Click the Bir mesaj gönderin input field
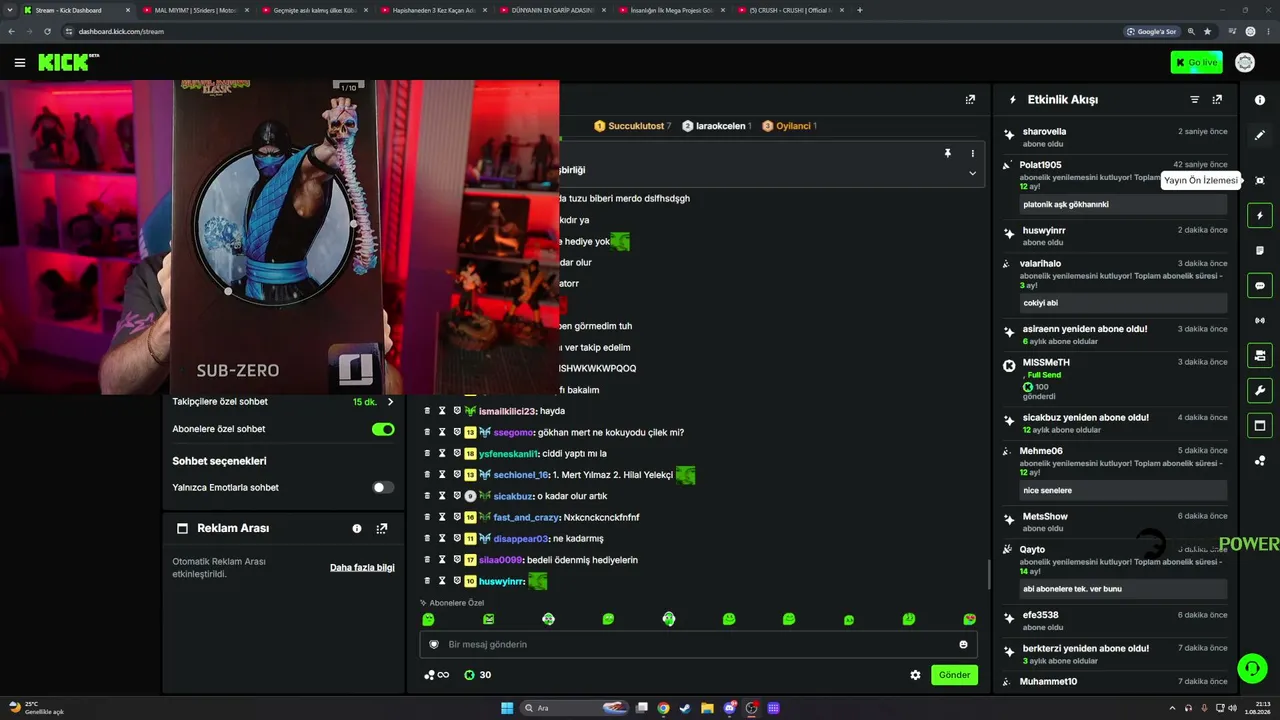 [x=698, y=645]
